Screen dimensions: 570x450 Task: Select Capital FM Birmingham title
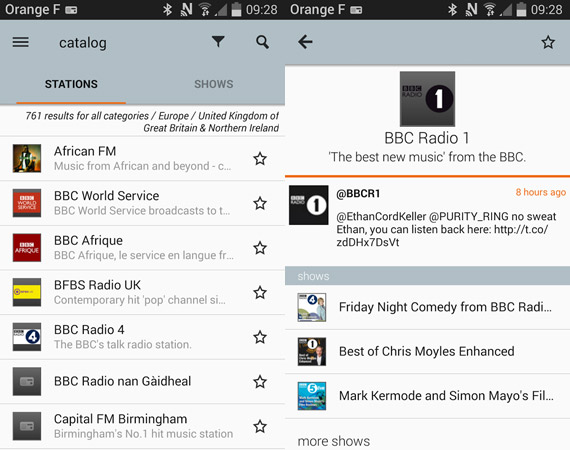tap(121, 419)
